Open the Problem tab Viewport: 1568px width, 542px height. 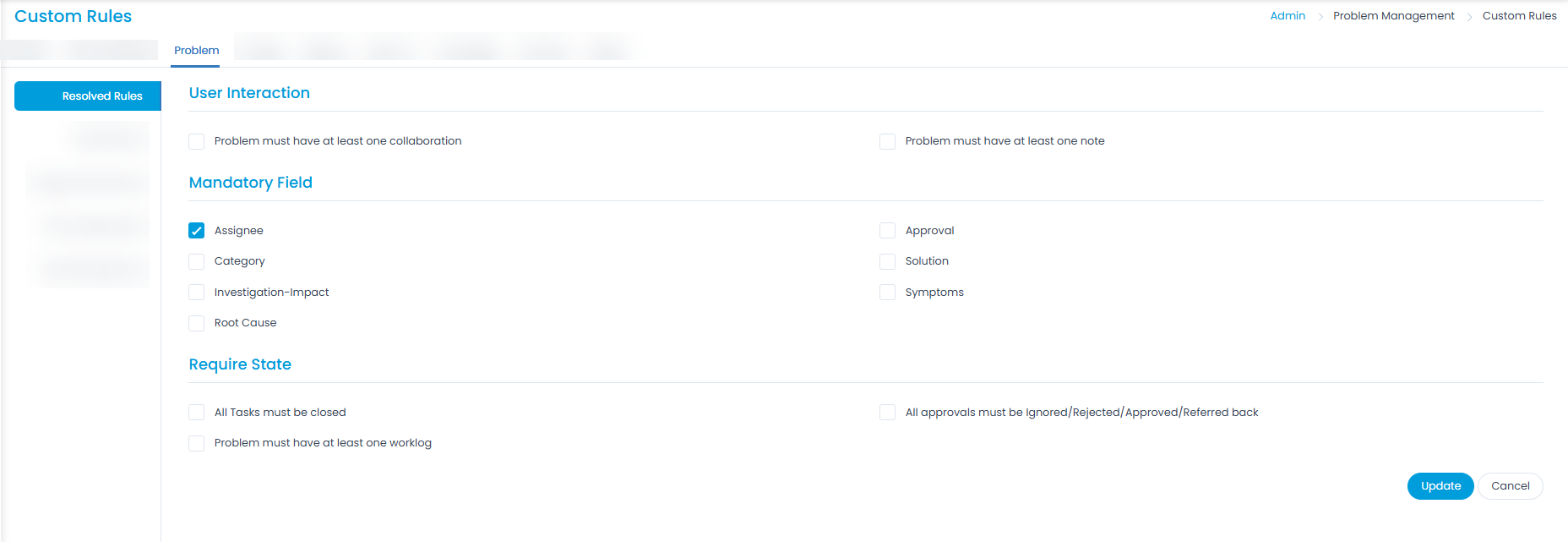196,51
